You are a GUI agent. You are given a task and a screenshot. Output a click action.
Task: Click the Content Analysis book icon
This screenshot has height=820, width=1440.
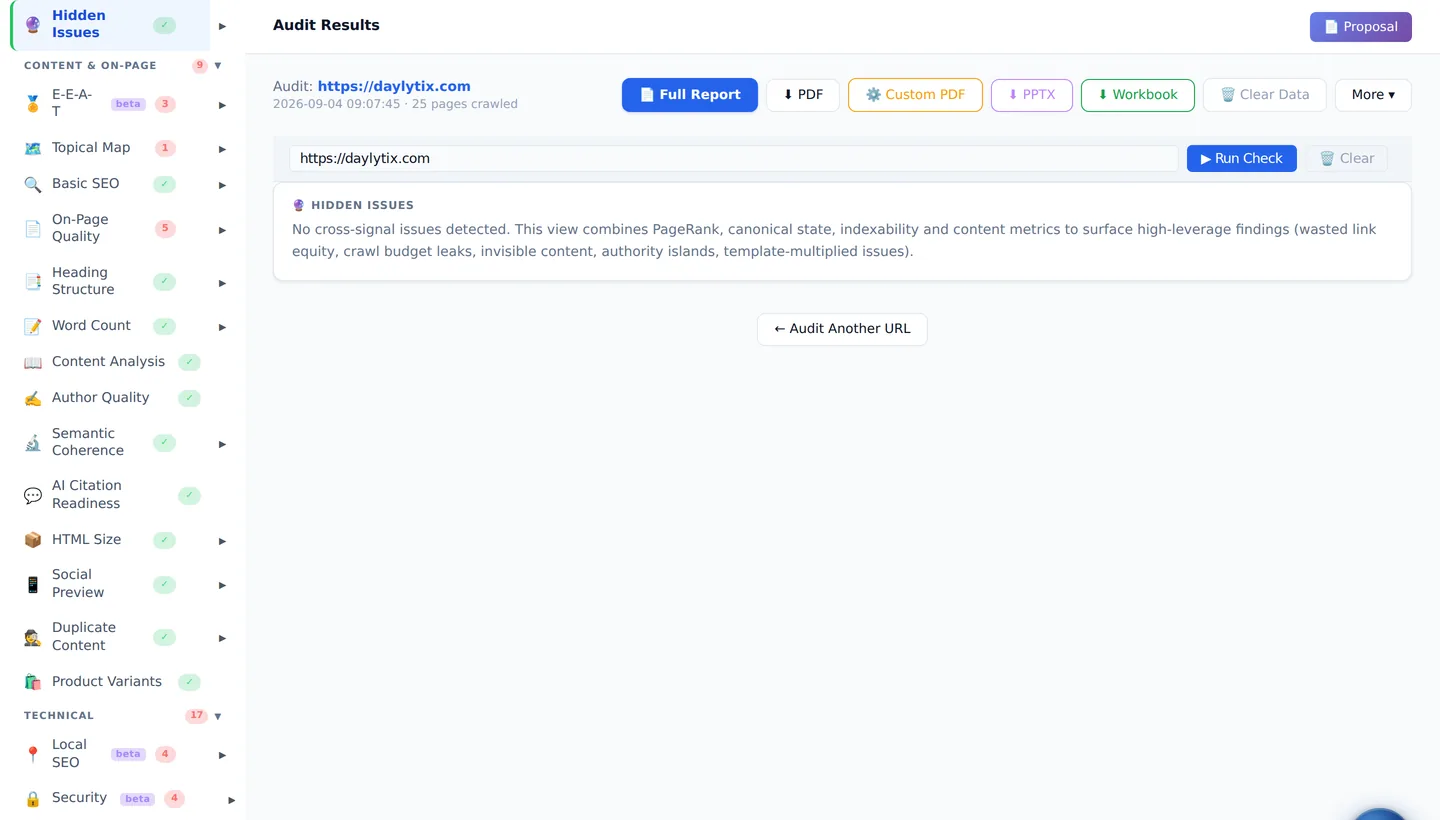click(x=33, y=362)
